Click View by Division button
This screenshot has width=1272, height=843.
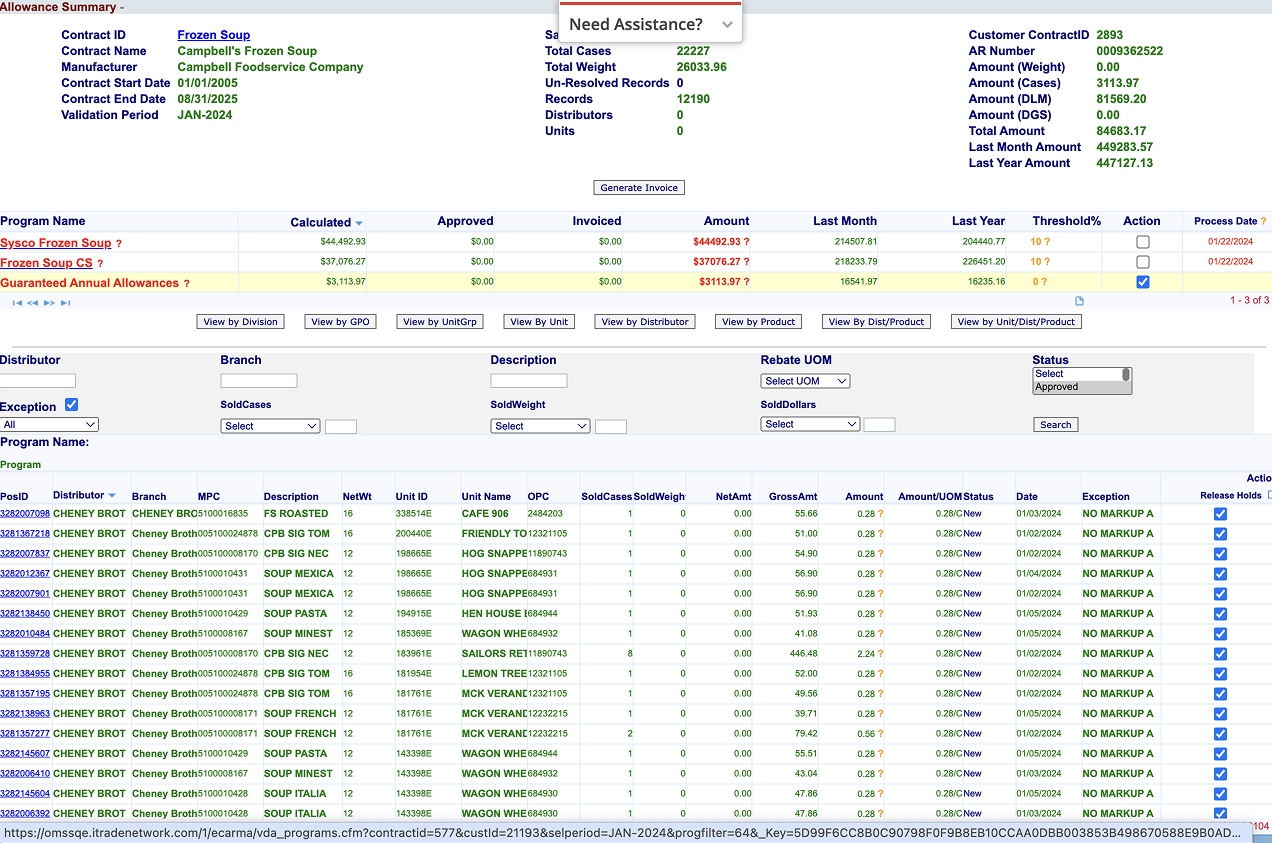click(240, 322)
